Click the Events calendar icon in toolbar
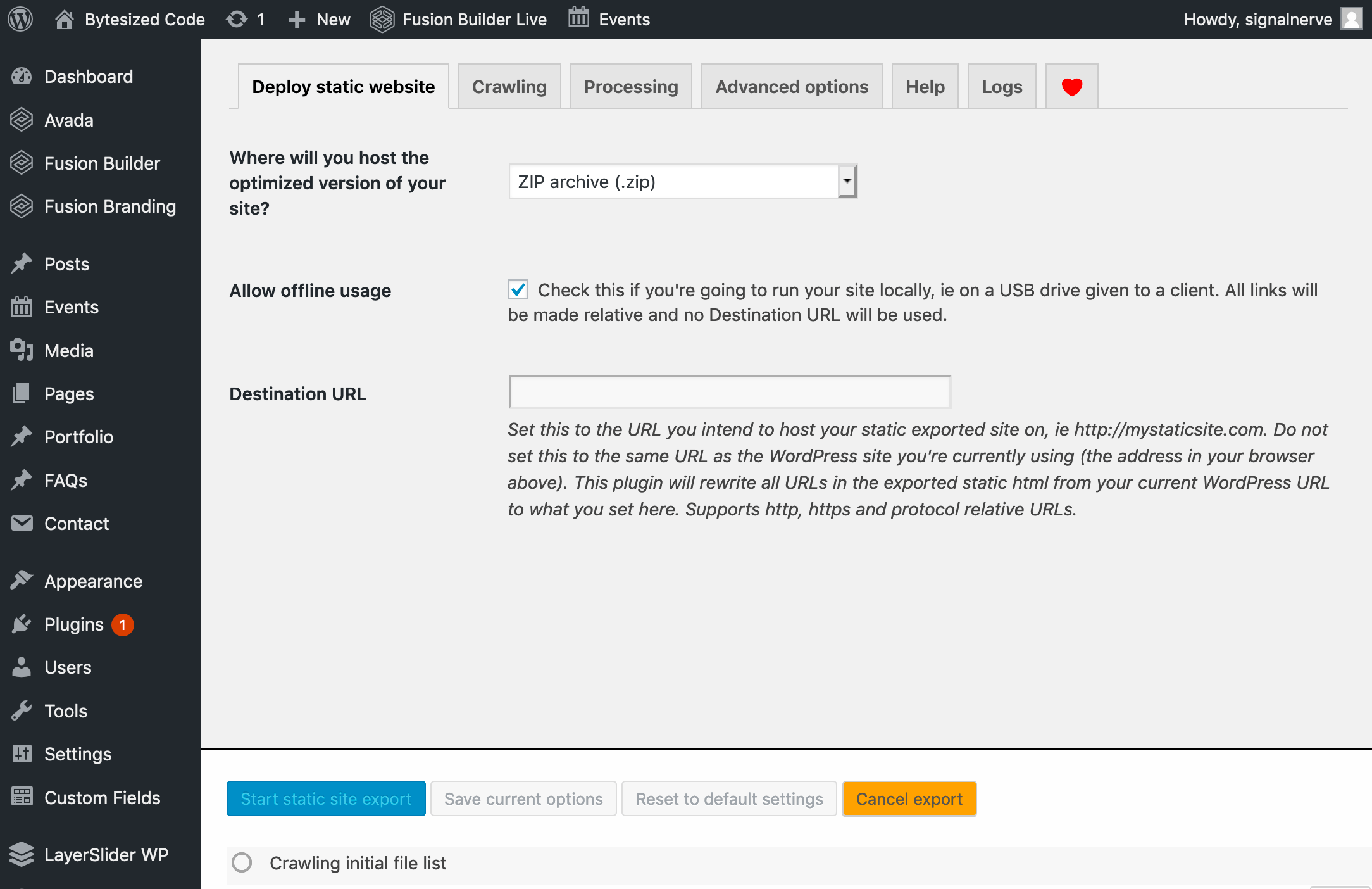The image size is (1372, 889). click(x=578, y=19)
